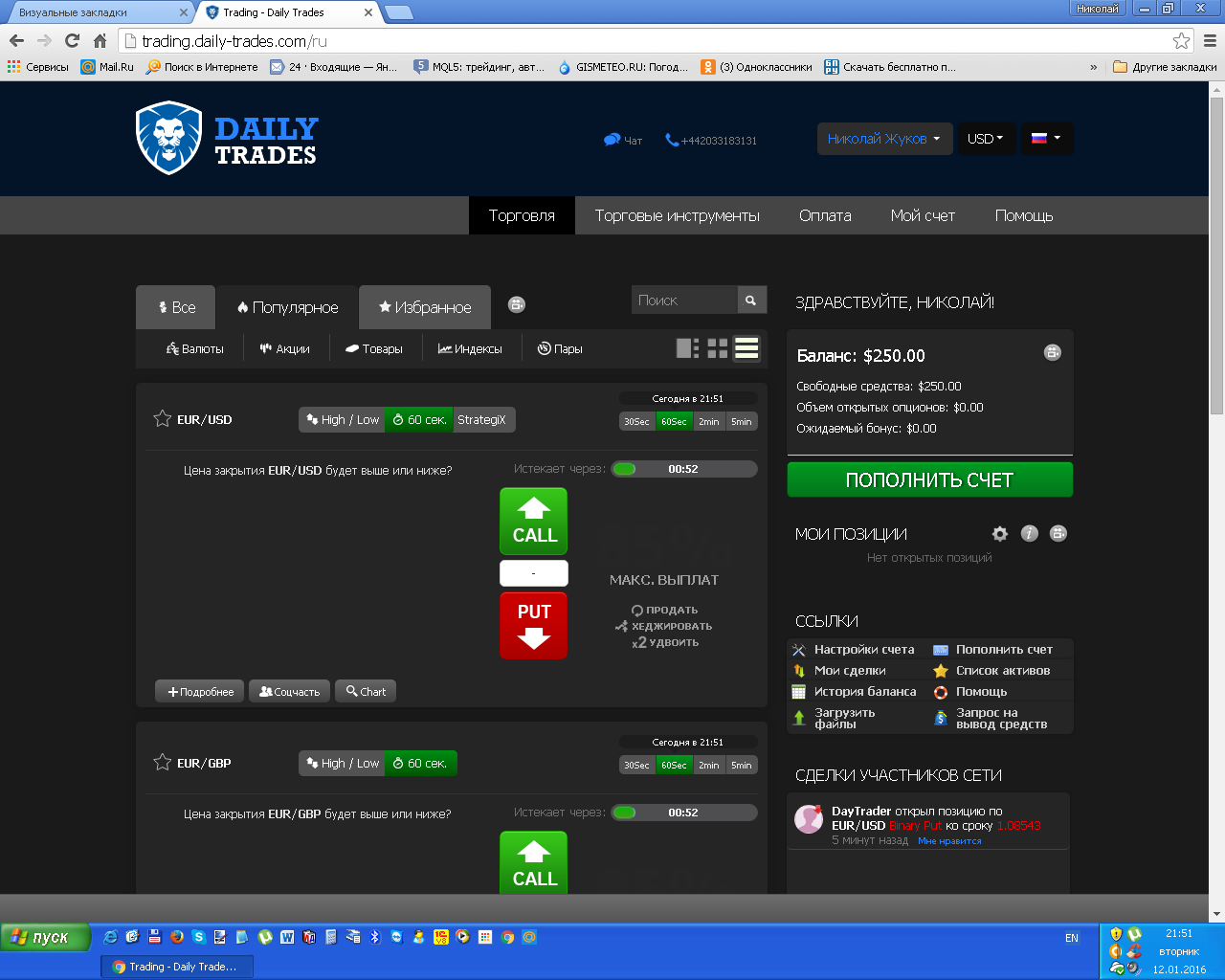This screenshot has height=980, width=1225.
Task: Add EUR/USD to favorites with star icon
Action: tap(162, 419)
